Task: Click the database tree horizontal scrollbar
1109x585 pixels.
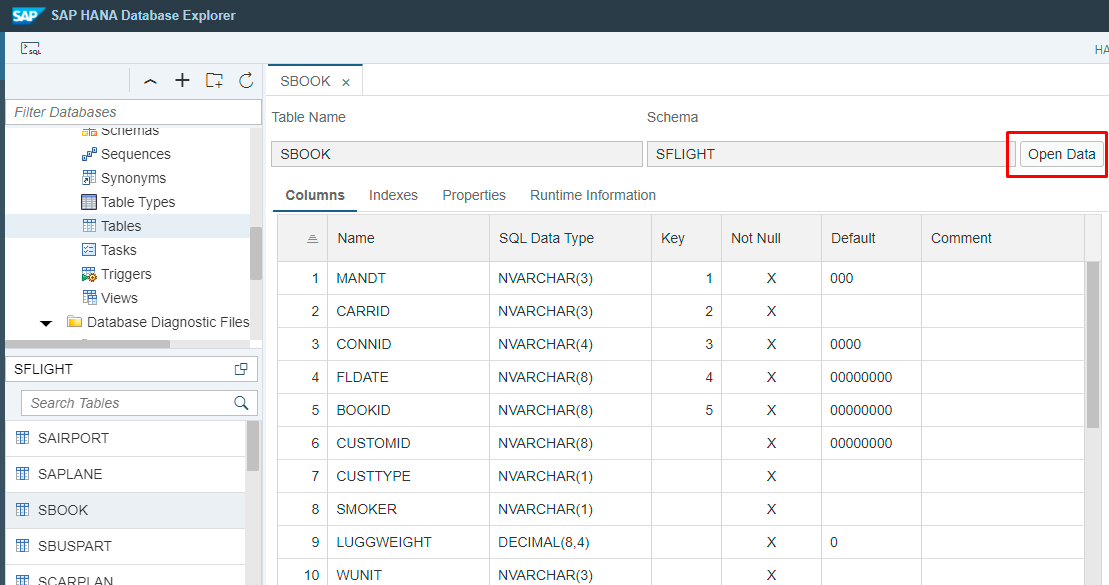Action: point(88,344)
